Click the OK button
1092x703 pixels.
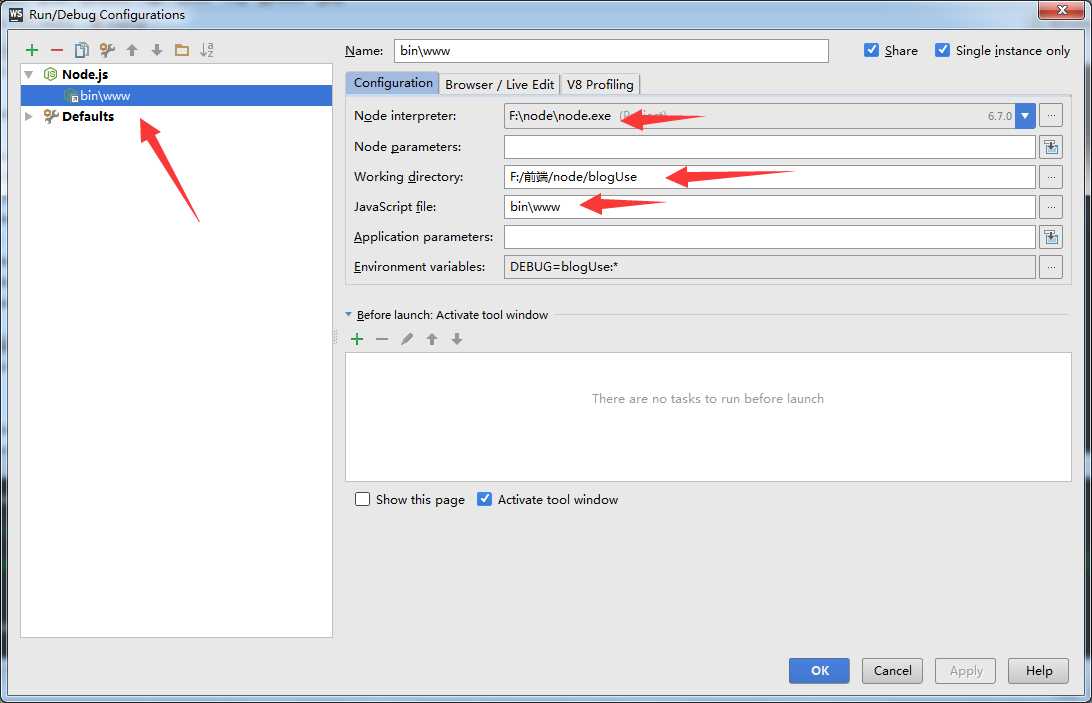tap(819, 670)
